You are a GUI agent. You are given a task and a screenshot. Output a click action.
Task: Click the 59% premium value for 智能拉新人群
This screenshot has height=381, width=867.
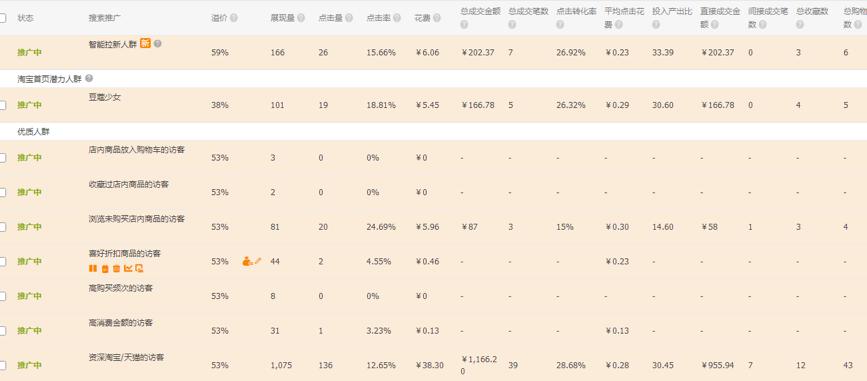coord(220,53)
